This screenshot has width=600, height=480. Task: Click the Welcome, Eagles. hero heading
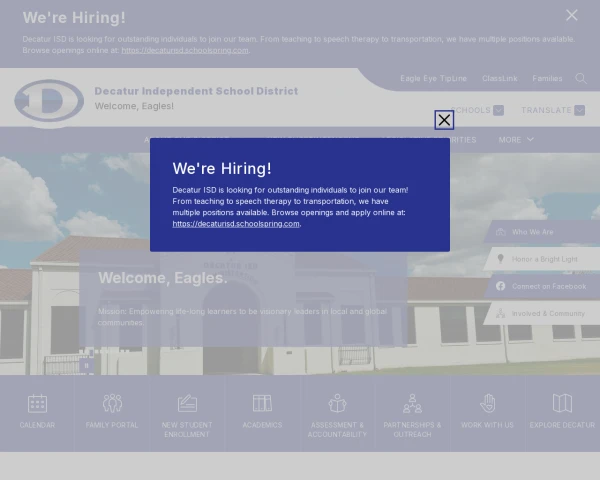[x=163, y=278]
